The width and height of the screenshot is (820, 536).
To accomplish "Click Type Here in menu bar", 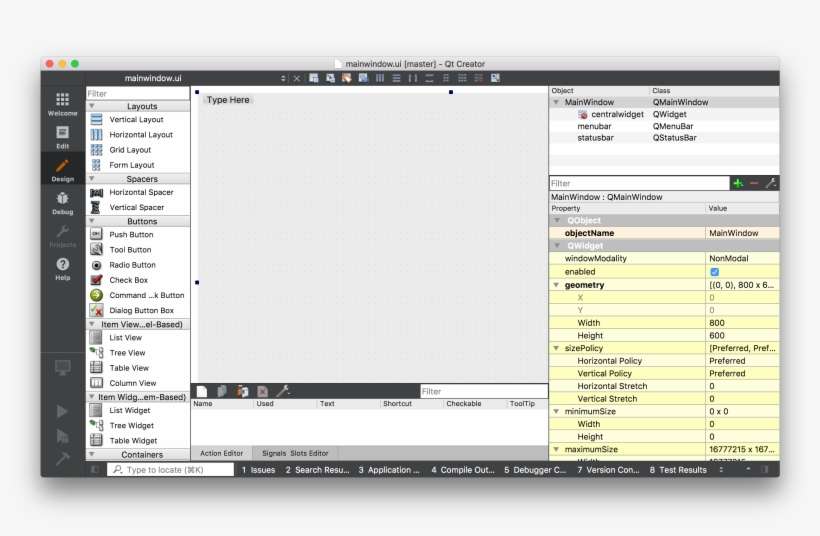I will (228, 100).
